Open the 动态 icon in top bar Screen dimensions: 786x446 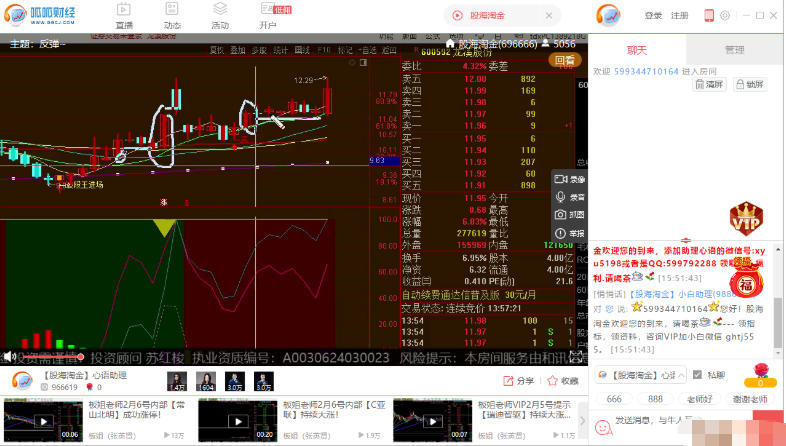click(x=172, y=16)
